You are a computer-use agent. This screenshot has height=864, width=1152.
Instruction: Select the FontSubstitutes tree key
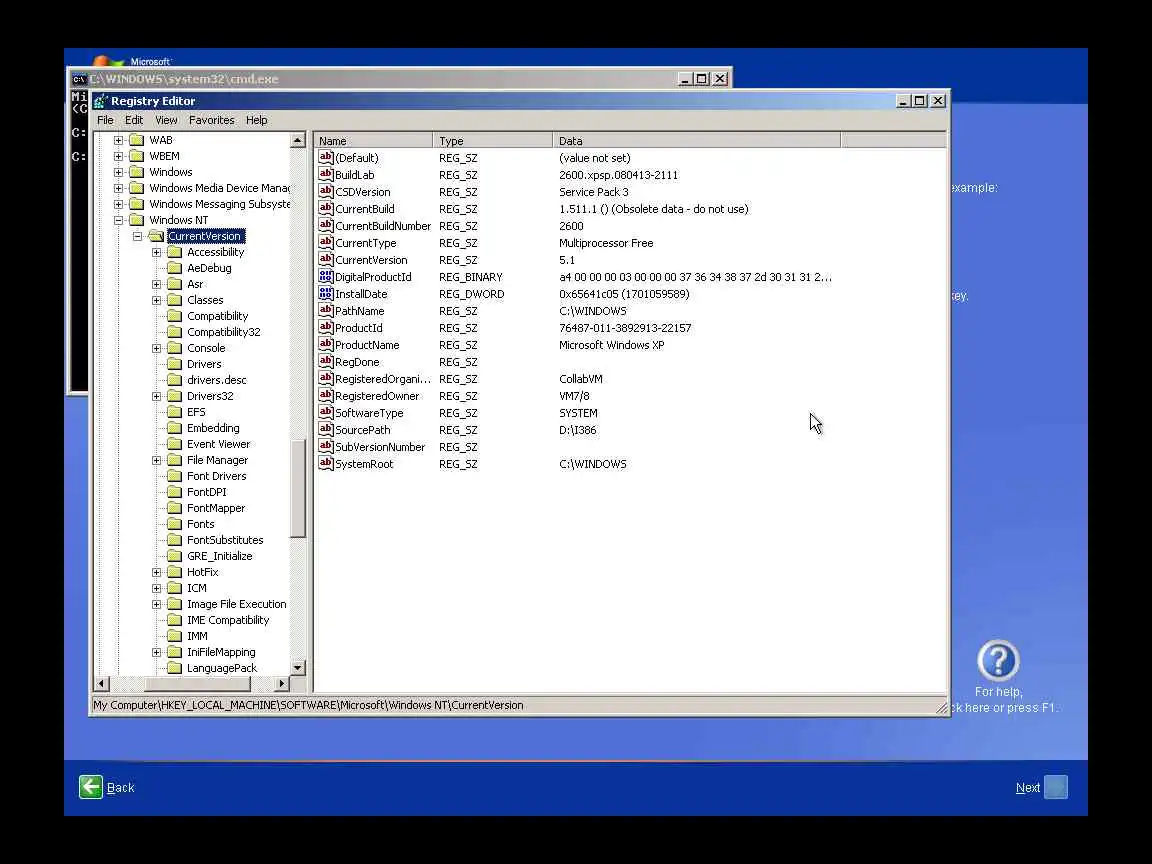click(225, 540)
